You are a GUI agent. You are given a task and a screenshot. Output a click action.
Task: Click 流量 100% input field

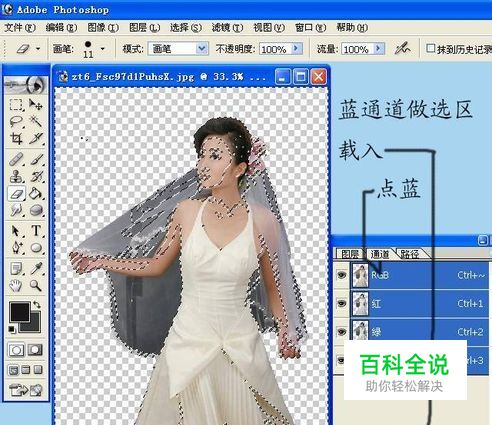[357, 49]
